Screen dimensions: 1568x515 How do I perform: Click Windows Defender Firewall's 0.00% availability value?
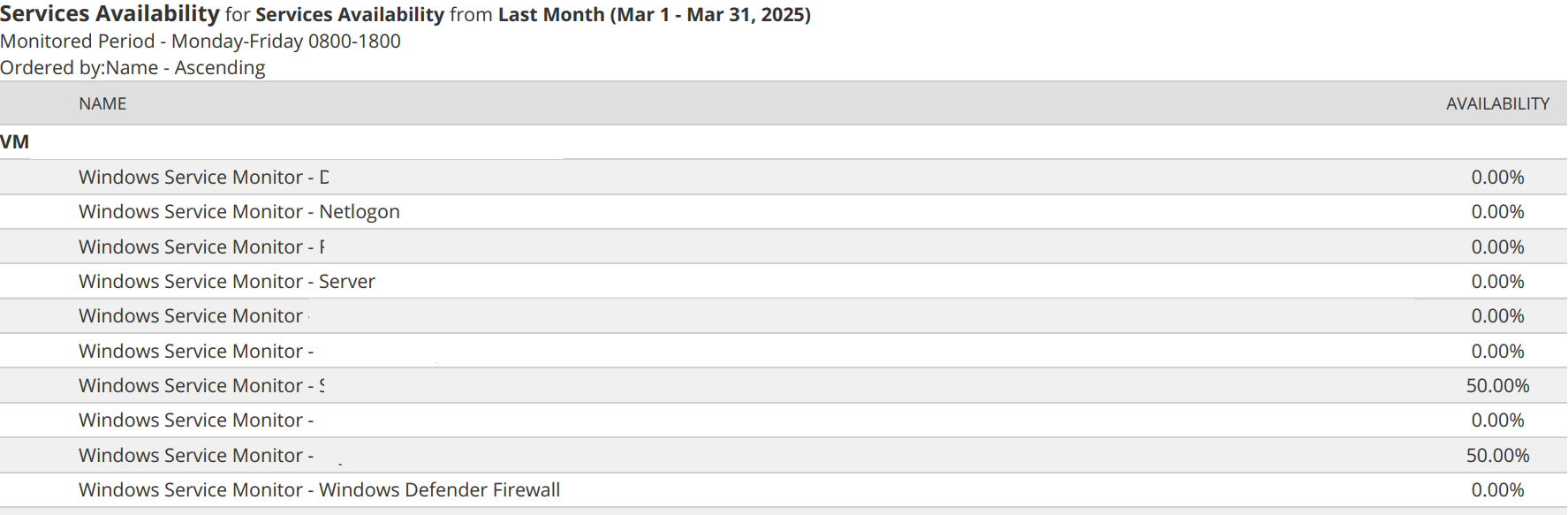pos(1497,490)
